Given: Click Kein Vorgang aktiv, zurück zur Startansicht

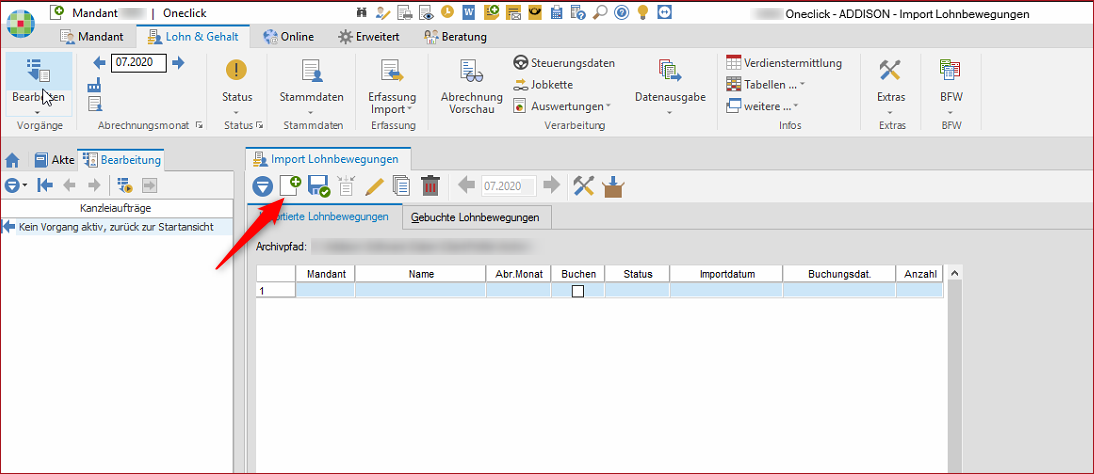Looking at the screenshot, I should pos(115,227).
